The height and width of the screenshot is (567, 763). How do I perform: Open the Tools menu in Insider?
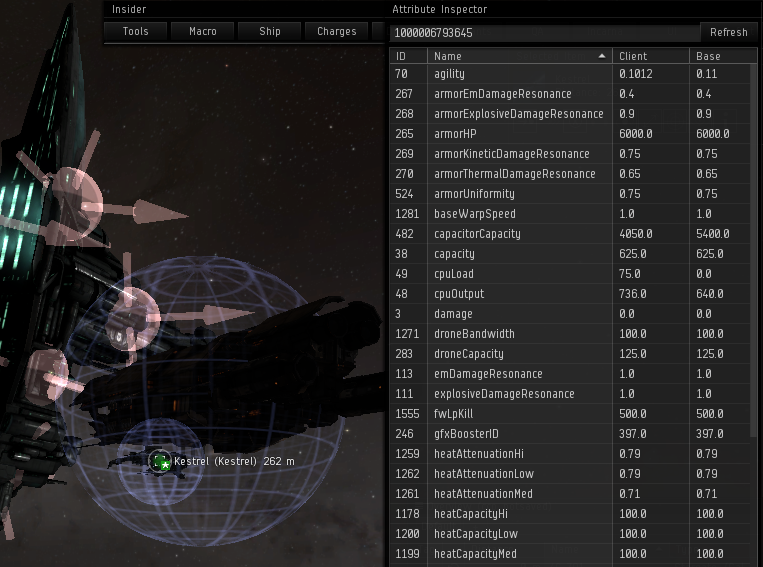(x=135, y=31)
